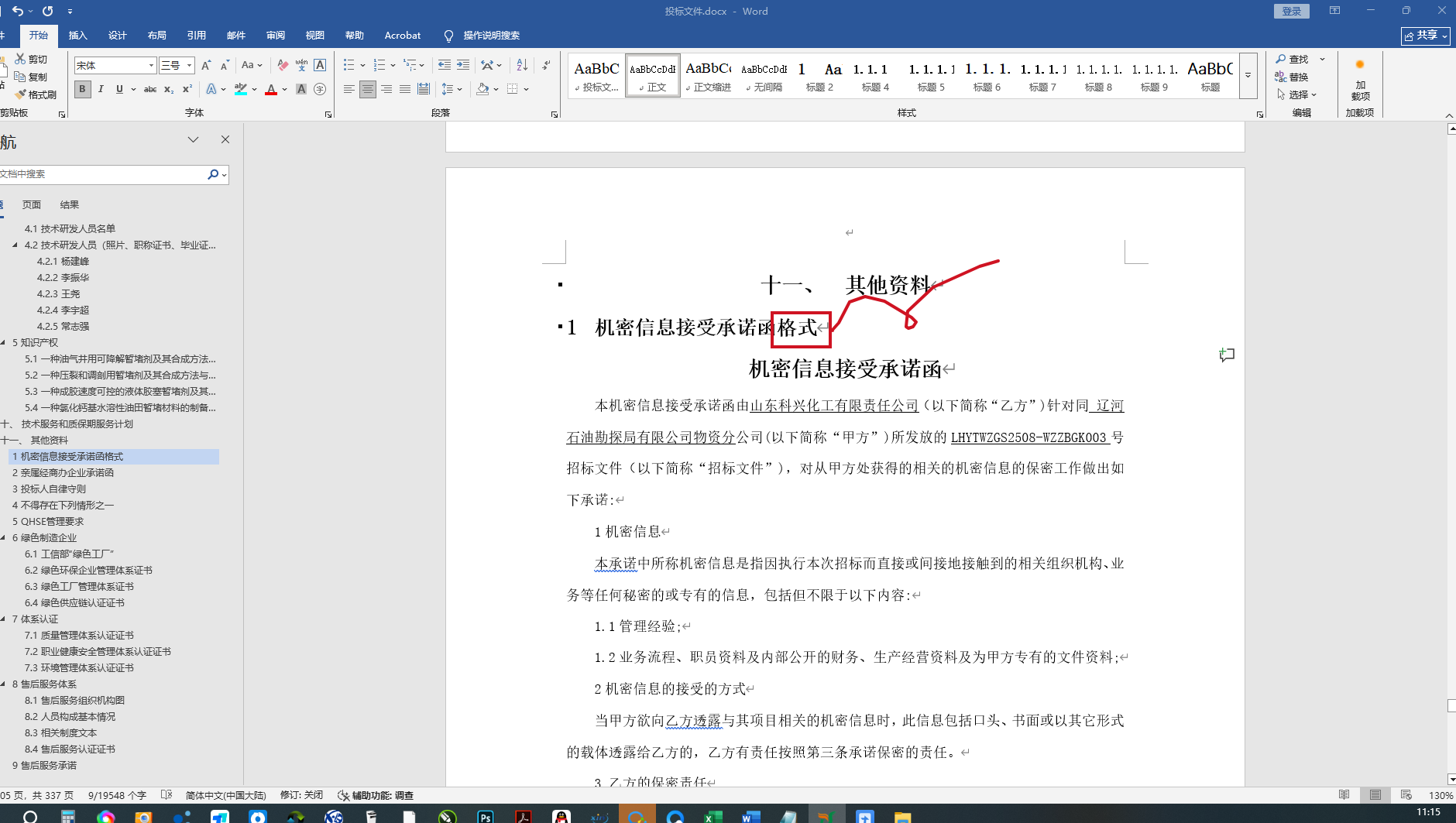Open the font name dropdown (宋体)
The height and width of the screenshot is (823, 1456).
151,66
